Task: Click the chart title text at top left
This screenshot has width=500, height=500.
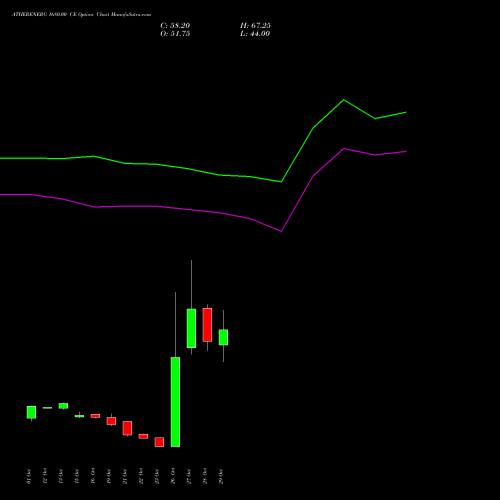Action: (x=82, y=15)
